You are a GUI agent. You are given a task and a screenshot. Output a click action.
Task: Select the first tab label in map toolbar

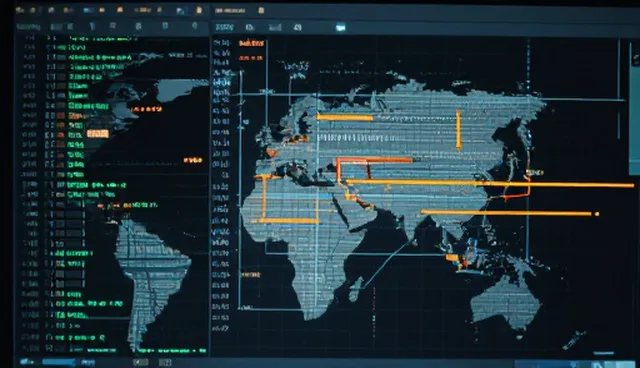point(224,27)
